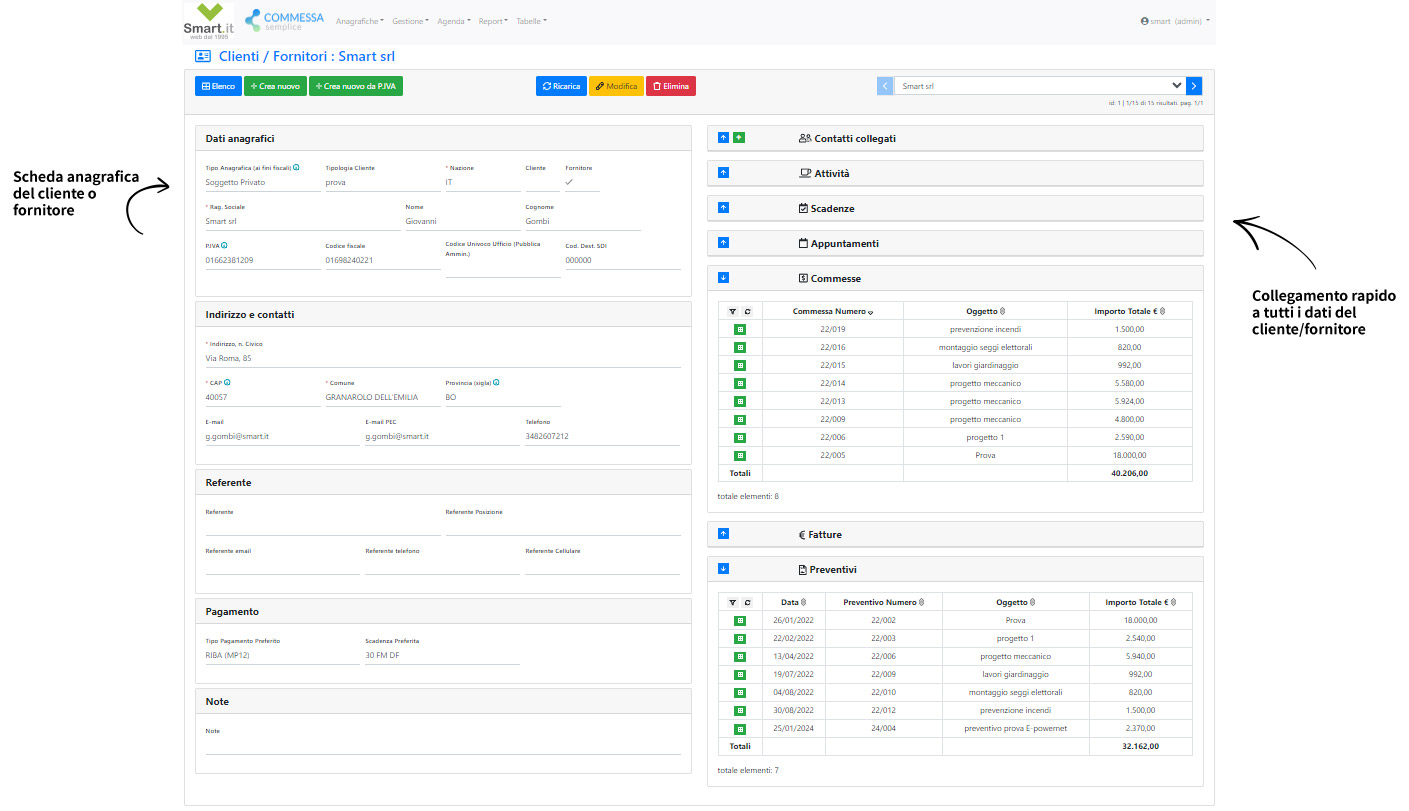Open the Agenda menu
Image resolution: width=1409 pixels, height=811 pixels.
click(454, 21)
